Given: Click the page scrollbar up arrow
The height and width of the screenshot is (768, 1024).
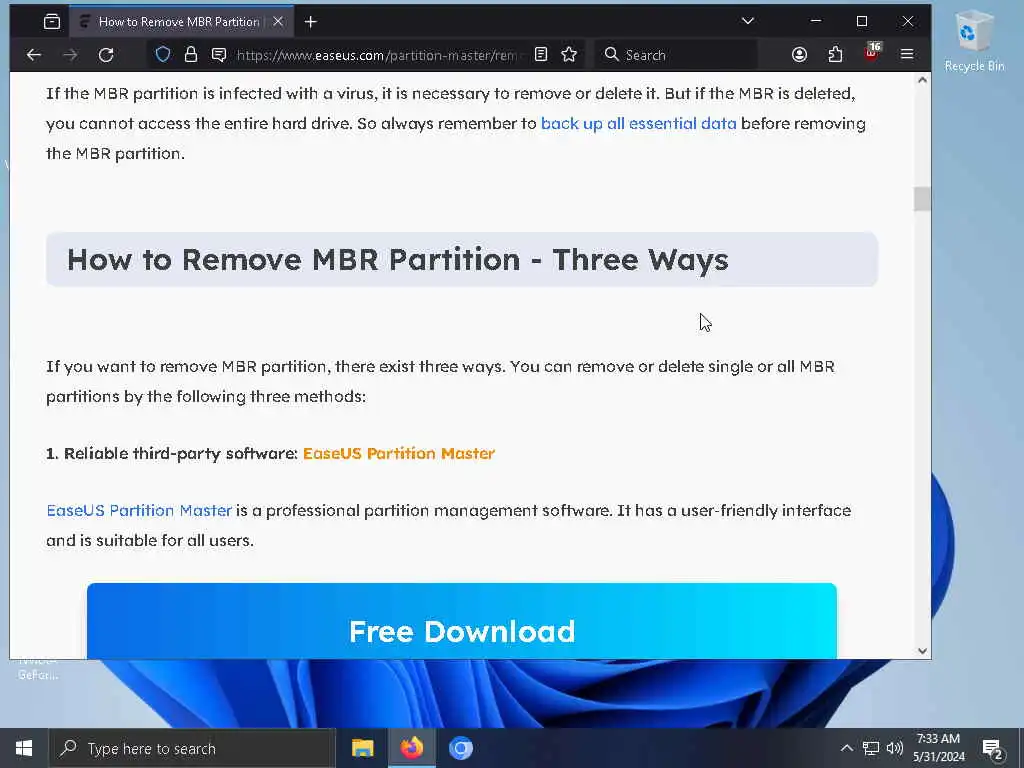Looking at the screenshot, I should coord(922,80).
